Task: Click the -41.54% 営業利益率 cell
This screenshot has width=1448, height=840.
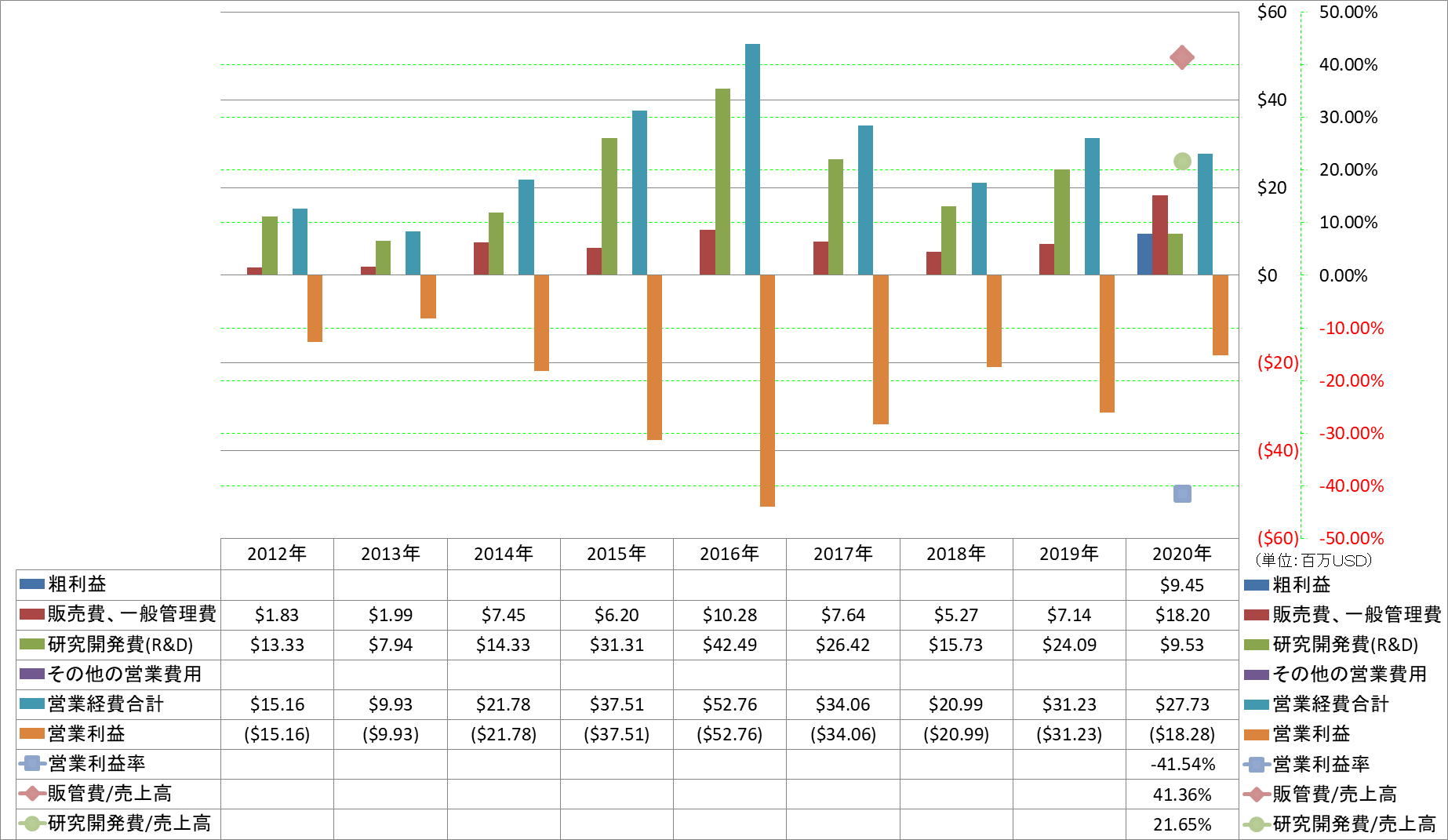Action: [x=1182, y=764]
